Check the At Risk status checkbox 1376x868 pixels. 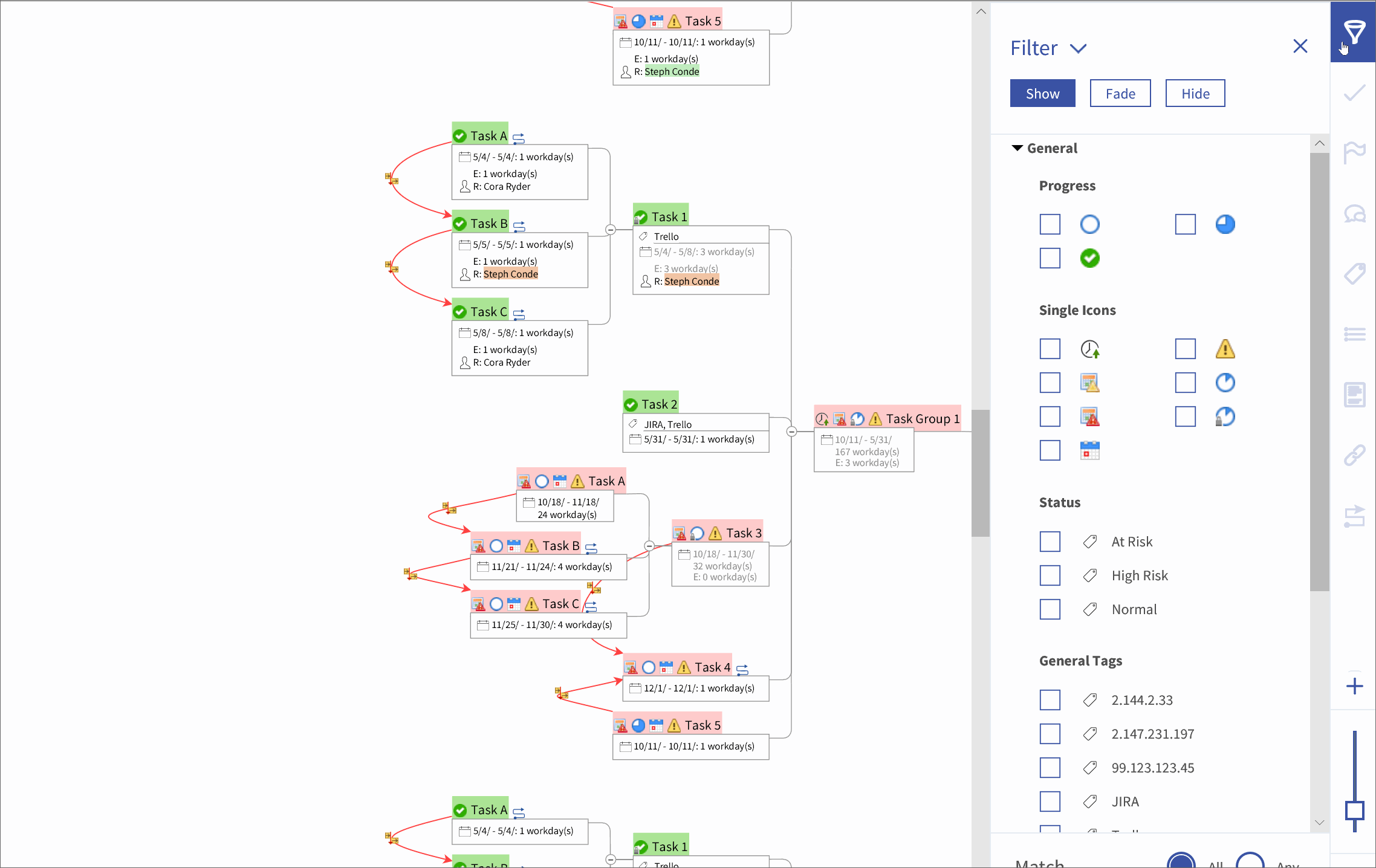click(1050, 542)
